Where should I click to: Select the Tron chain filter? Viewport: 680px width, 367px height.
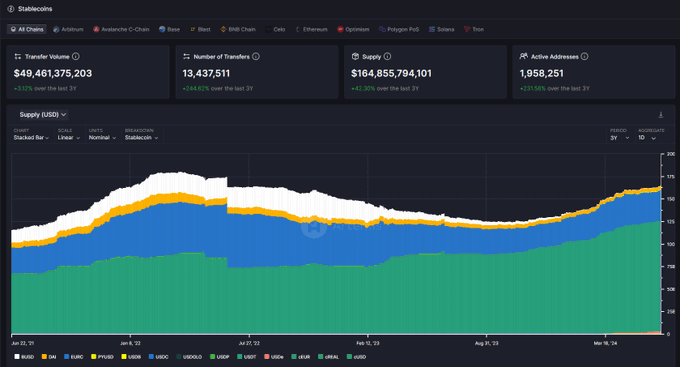(x=474, y=29)
